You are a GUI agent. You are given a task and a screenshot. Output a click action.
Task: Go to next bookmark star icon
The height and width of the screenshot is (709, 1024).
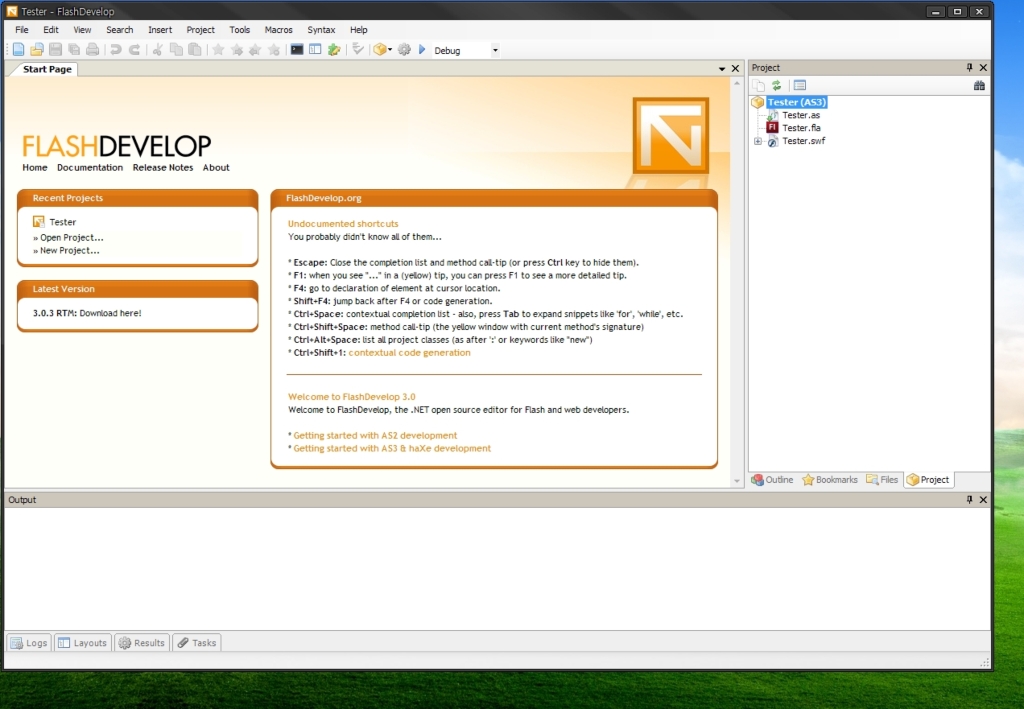tap(237, 50)
